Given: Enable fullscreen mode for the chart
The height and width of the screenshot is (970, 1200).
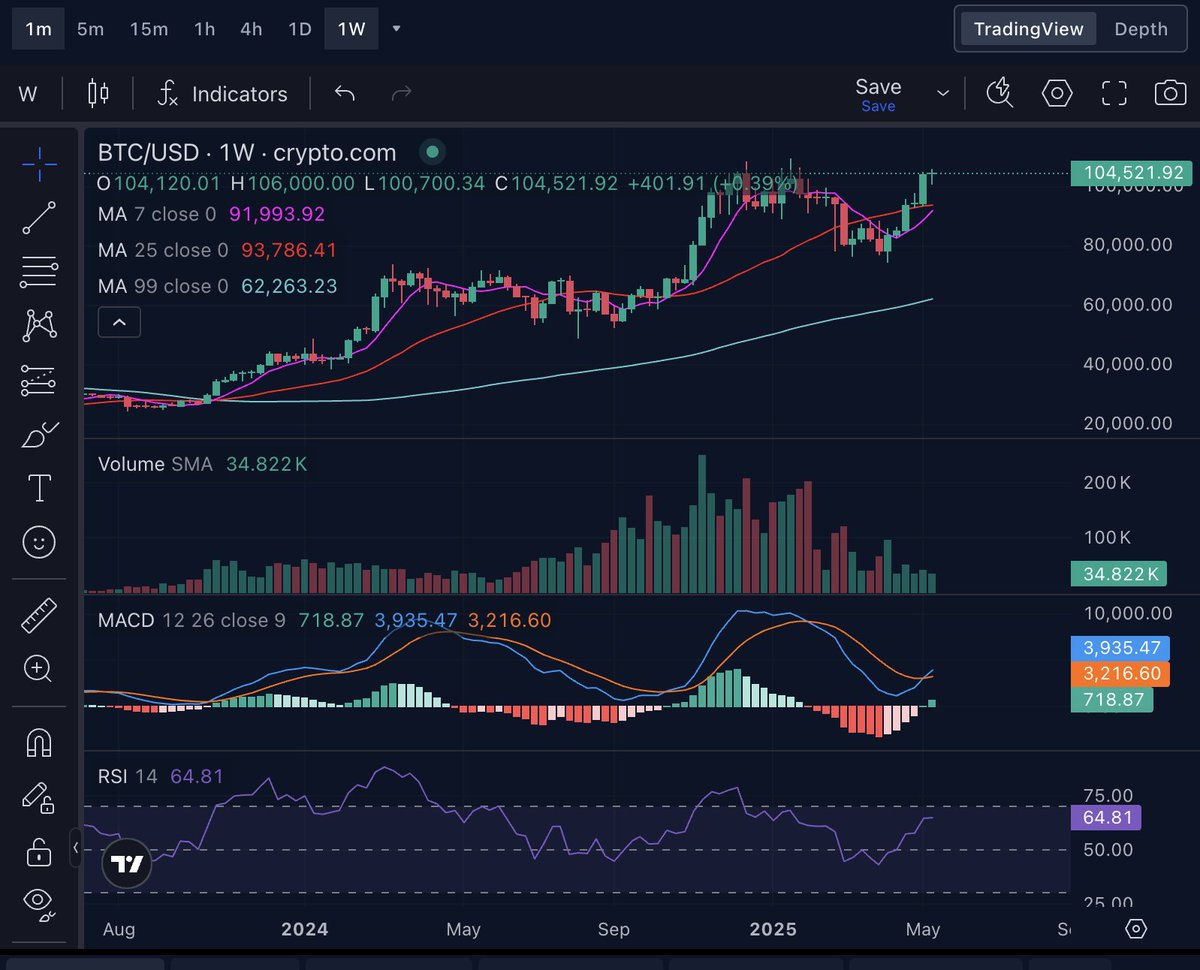Looking at the screenshot, I should click(1113, 93).
